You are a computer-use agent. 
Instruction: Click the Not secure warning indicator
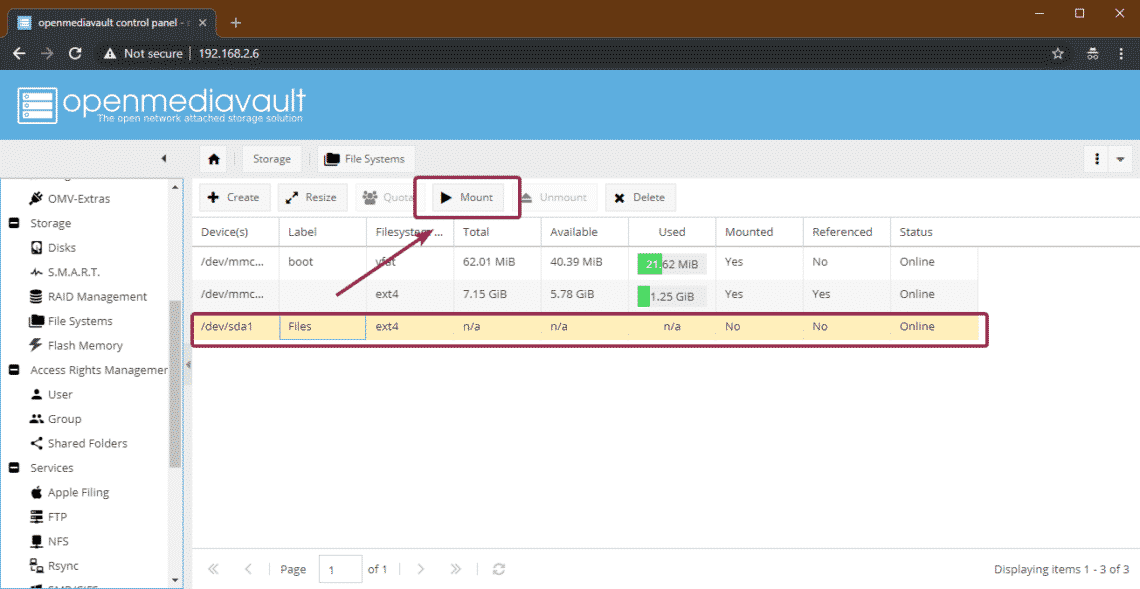pos(143,53)
